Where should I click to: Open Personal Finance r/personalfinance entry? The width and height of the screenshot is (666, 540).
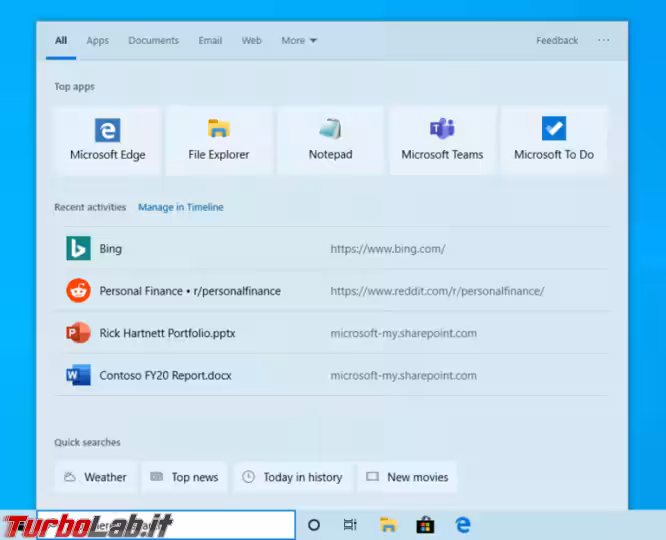click(x=333, y=291)
